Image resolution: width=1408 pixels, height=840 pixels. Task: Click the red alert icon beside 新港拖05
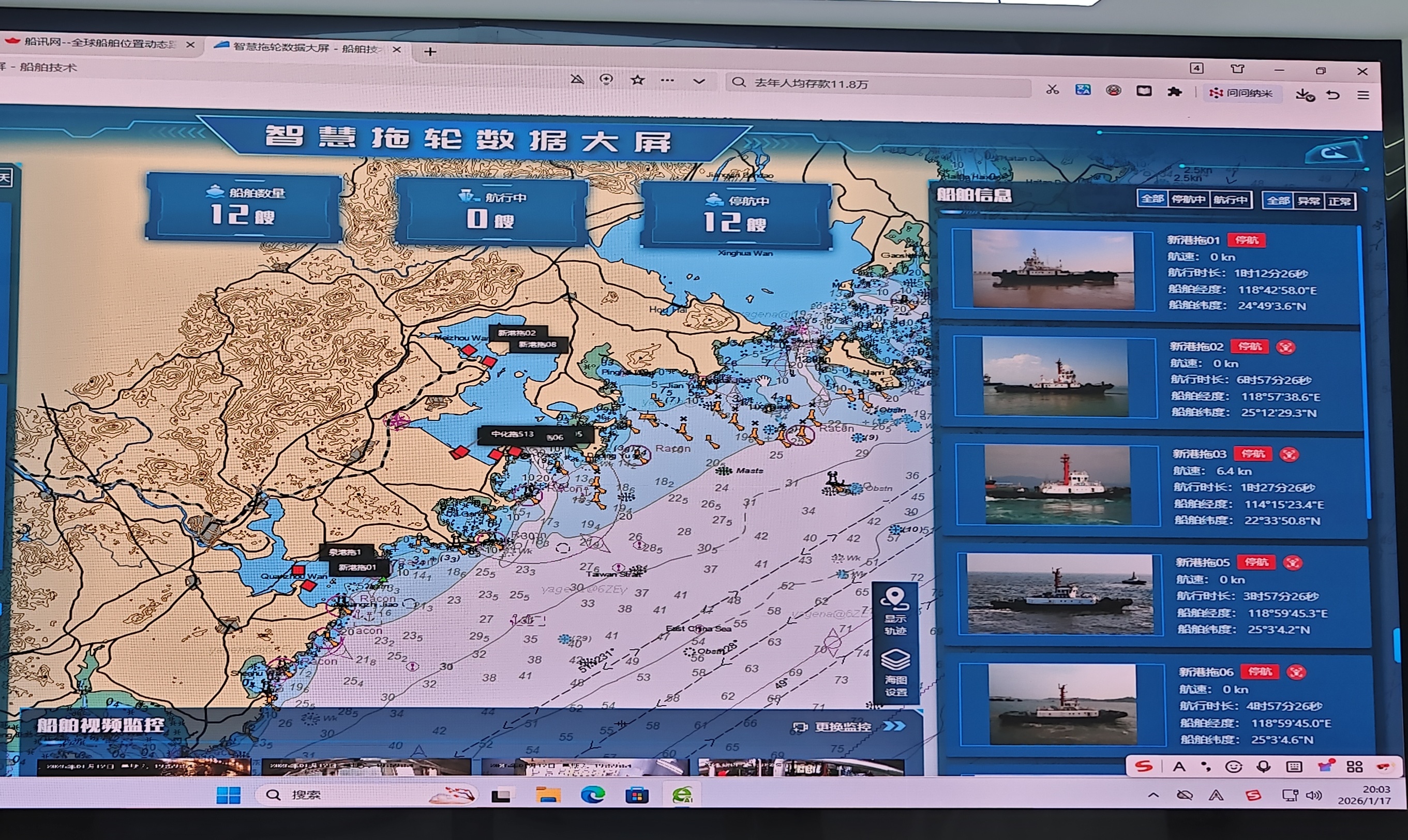[1293, 563]
